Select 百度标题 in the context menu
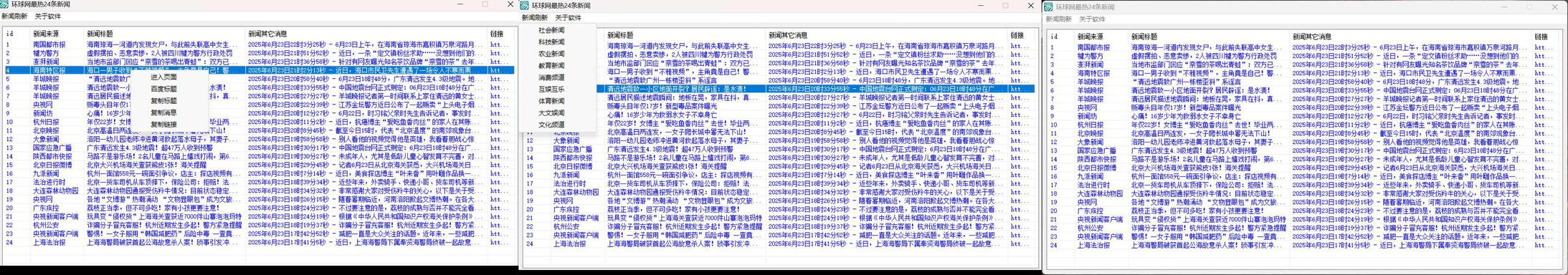This screenshot has width=1568, height=275. click(x=163, y=89)
